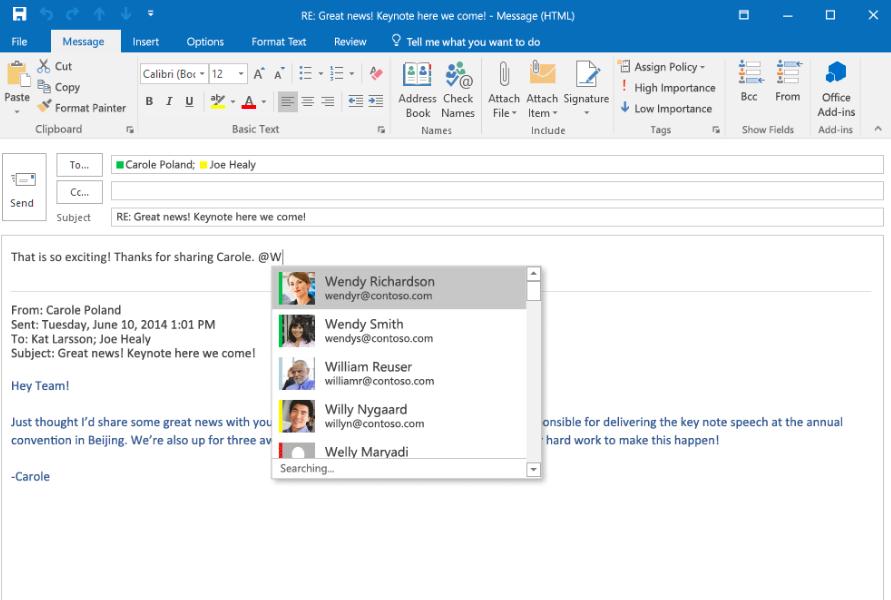Image resolution: width=891 pixels, height=600 pixels.
Task: Toggle Underline formatting
Action: click(x=189, y=101)
